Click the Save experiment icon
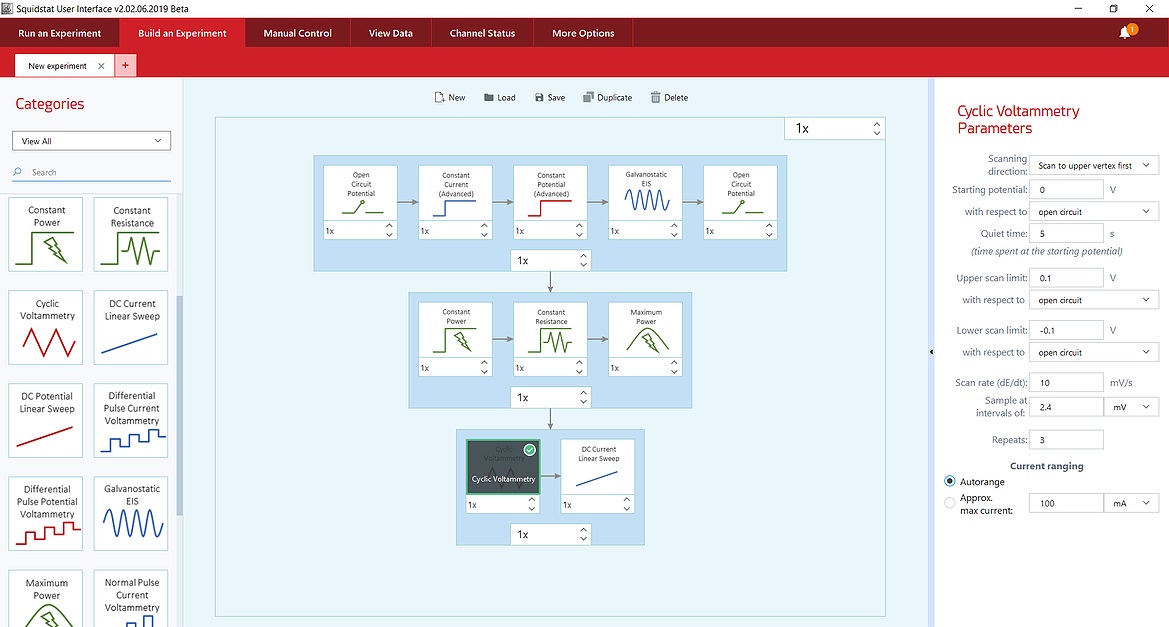1169x627 pixels. 550,98
